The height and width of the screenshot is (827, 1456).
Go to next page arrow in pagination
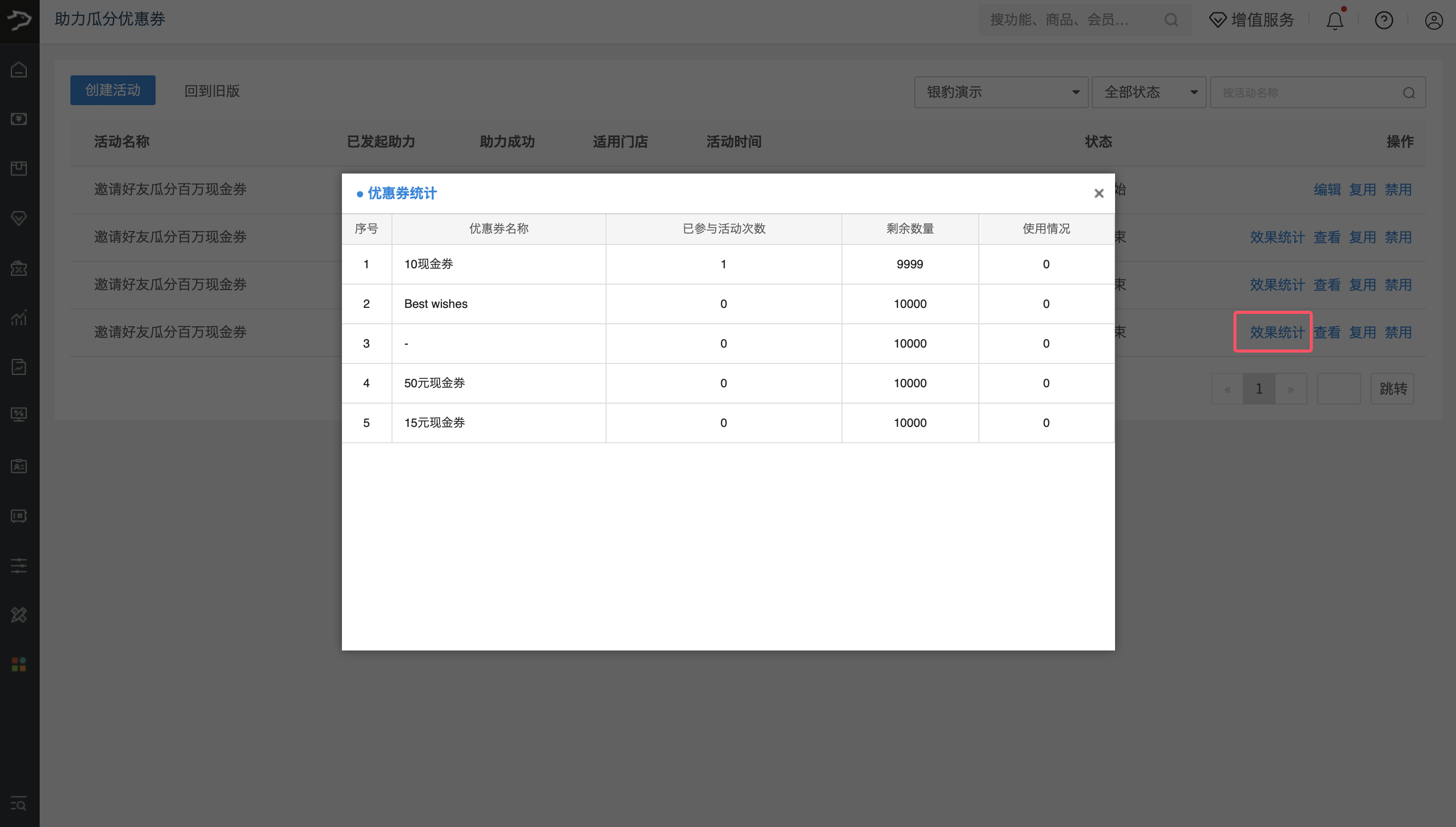click(x=1290, y=389)
